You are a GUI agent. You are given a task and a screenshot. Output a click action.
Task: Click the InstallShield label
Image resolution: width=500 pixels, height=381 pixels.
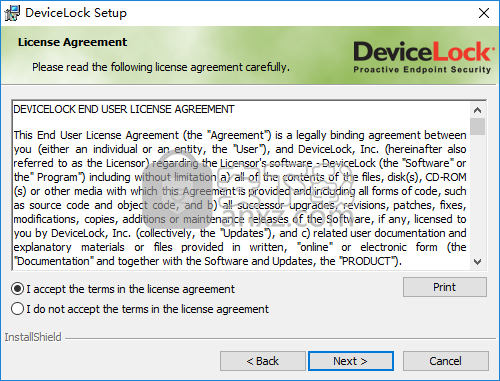tap(33, 337)
